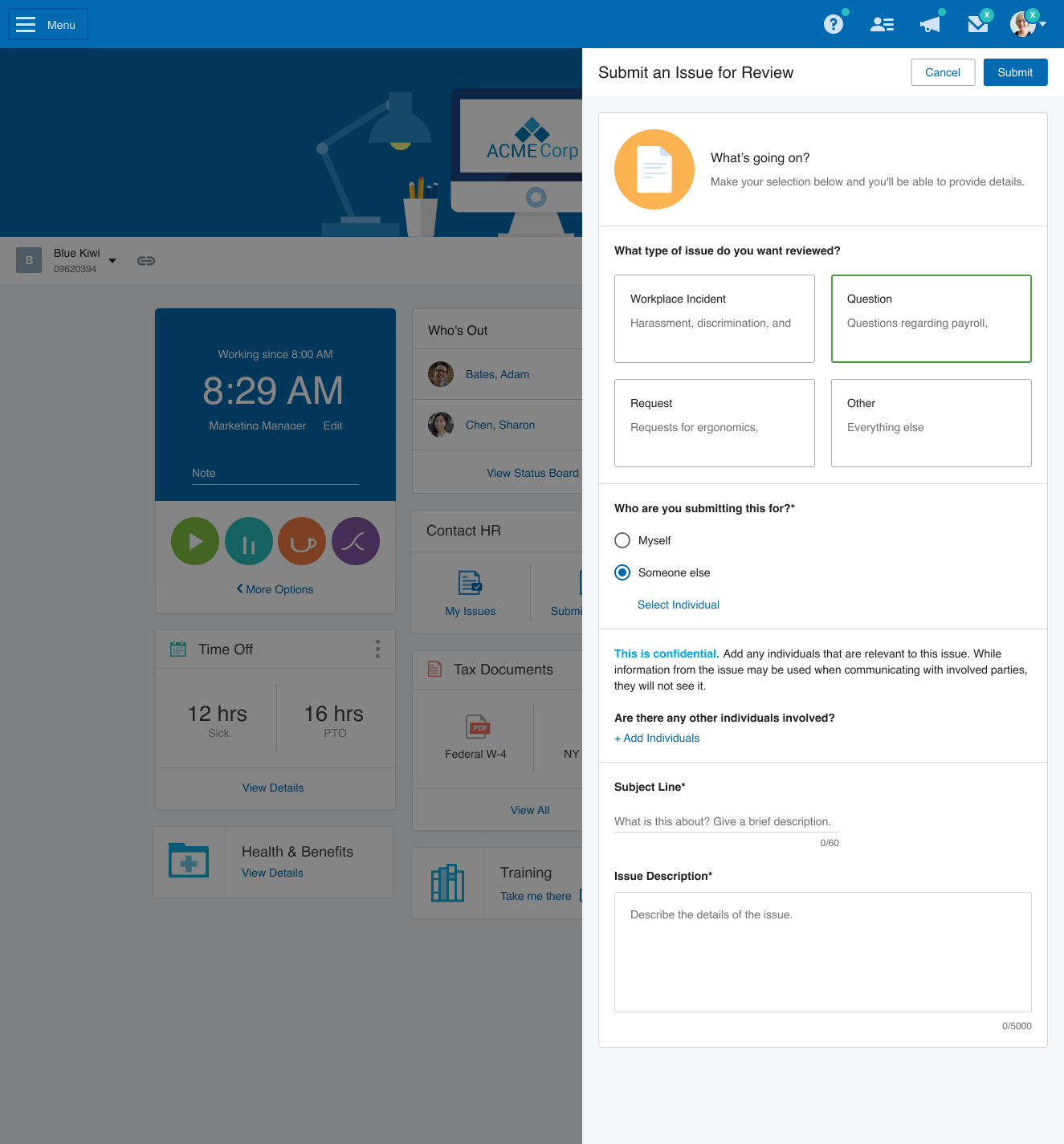1064x1144 pixels.
Task: Open View Details under Health & Benefits
Action: click(x=272, y=873)
